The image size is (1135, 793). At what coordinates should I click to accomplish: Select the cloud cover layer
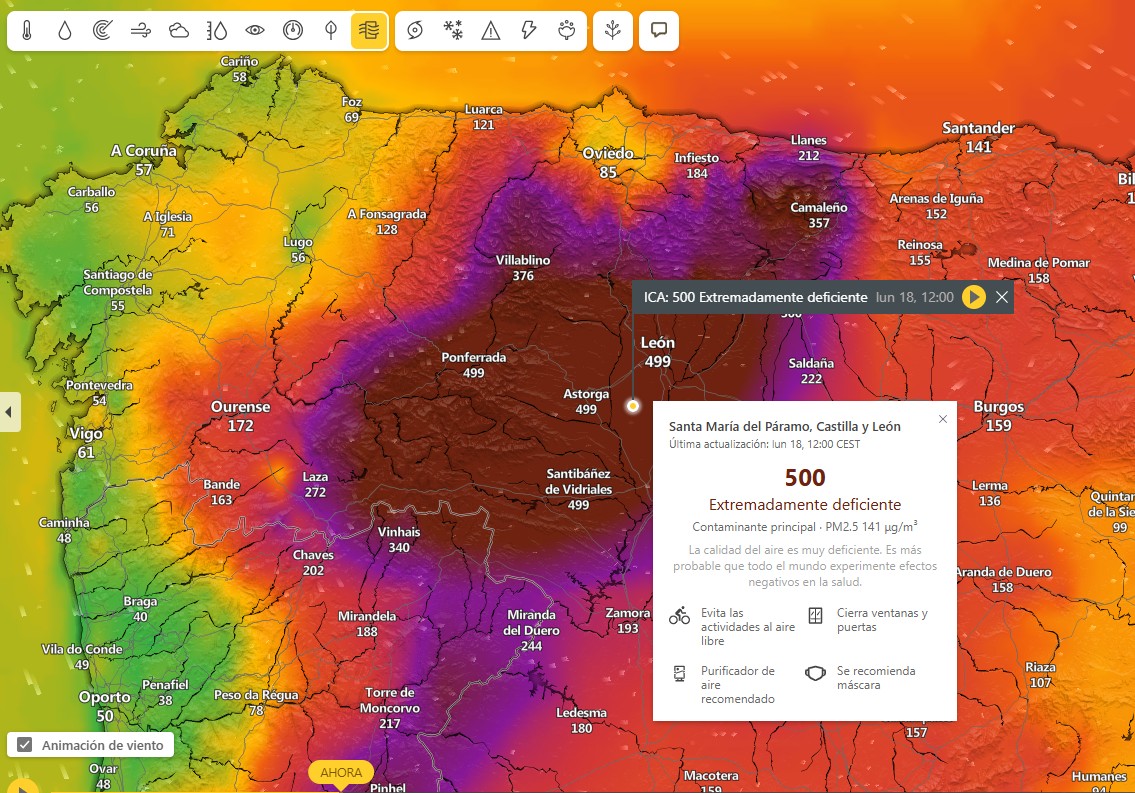coord(179,31)
